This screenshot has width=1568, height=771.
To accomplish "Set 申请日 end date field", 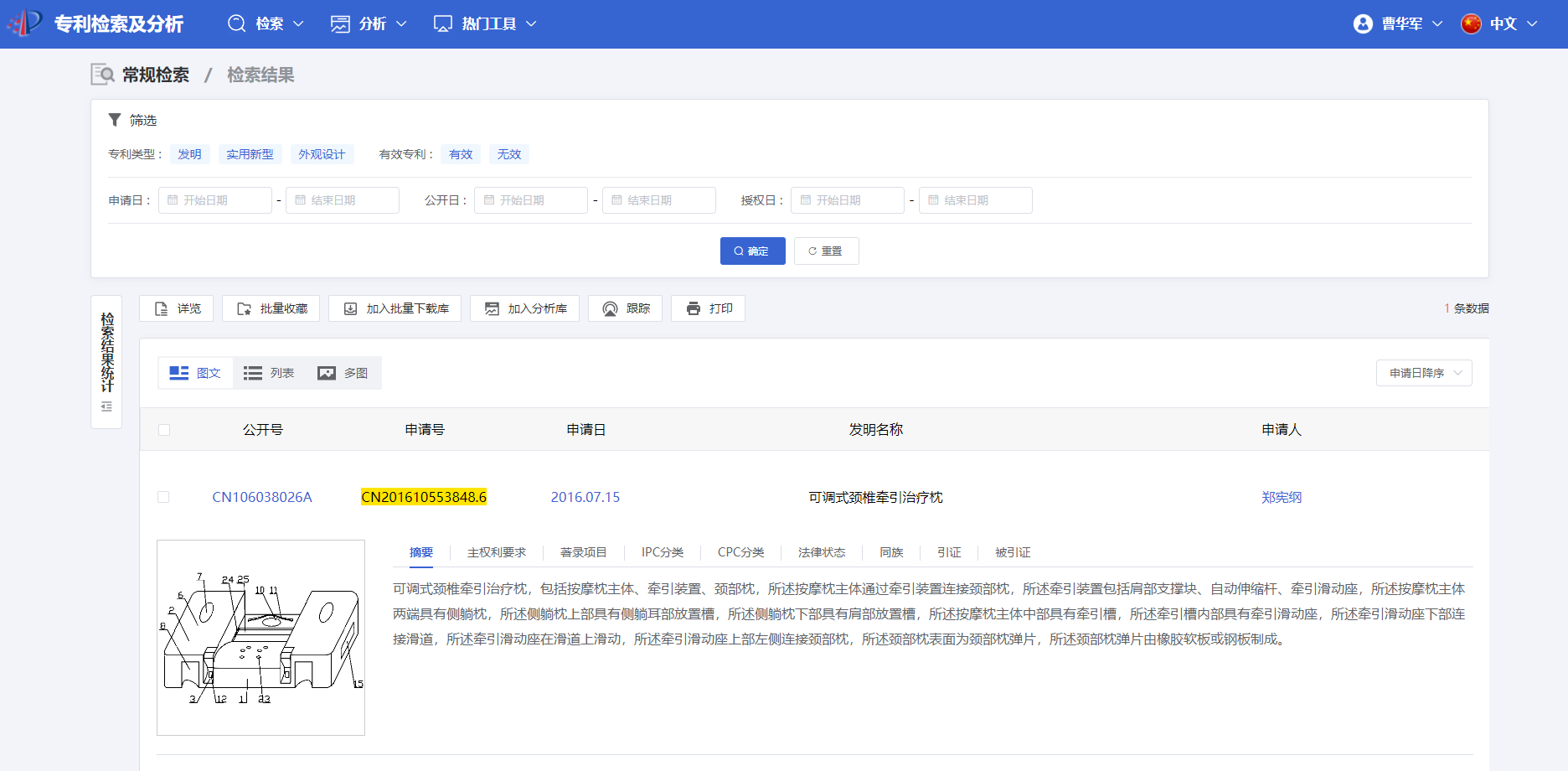I will pos(343,200).
